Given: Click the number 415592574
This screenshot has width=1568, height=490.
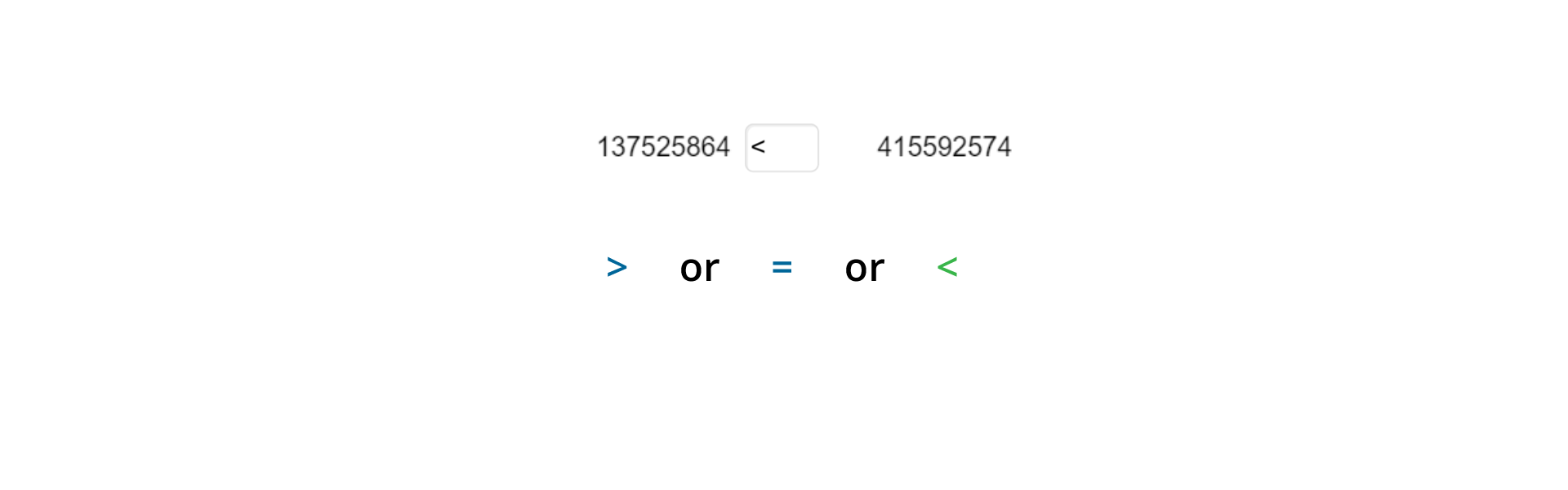Looking at the screenshot, I should 943,147.
